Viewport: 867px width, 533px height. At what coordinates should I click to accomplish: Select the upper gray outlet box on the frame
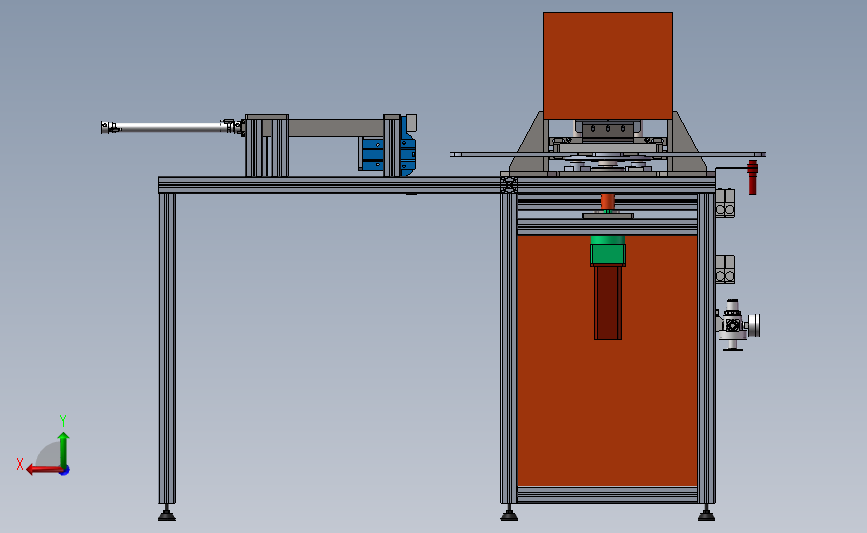click(x=725, y=203)
